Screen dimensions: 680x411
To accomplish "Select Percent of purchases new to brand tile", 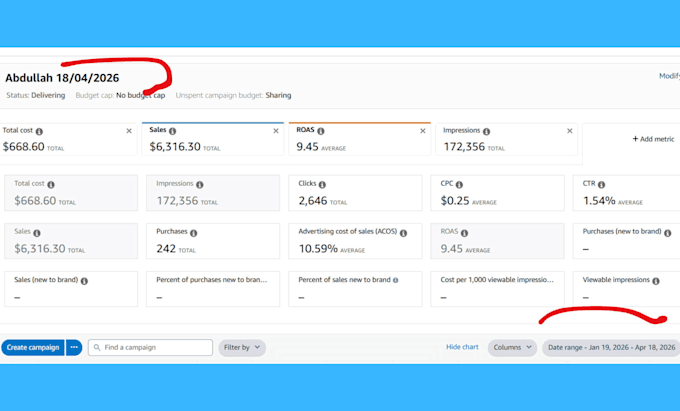I will pyautogui.click(x=213, y=289).
